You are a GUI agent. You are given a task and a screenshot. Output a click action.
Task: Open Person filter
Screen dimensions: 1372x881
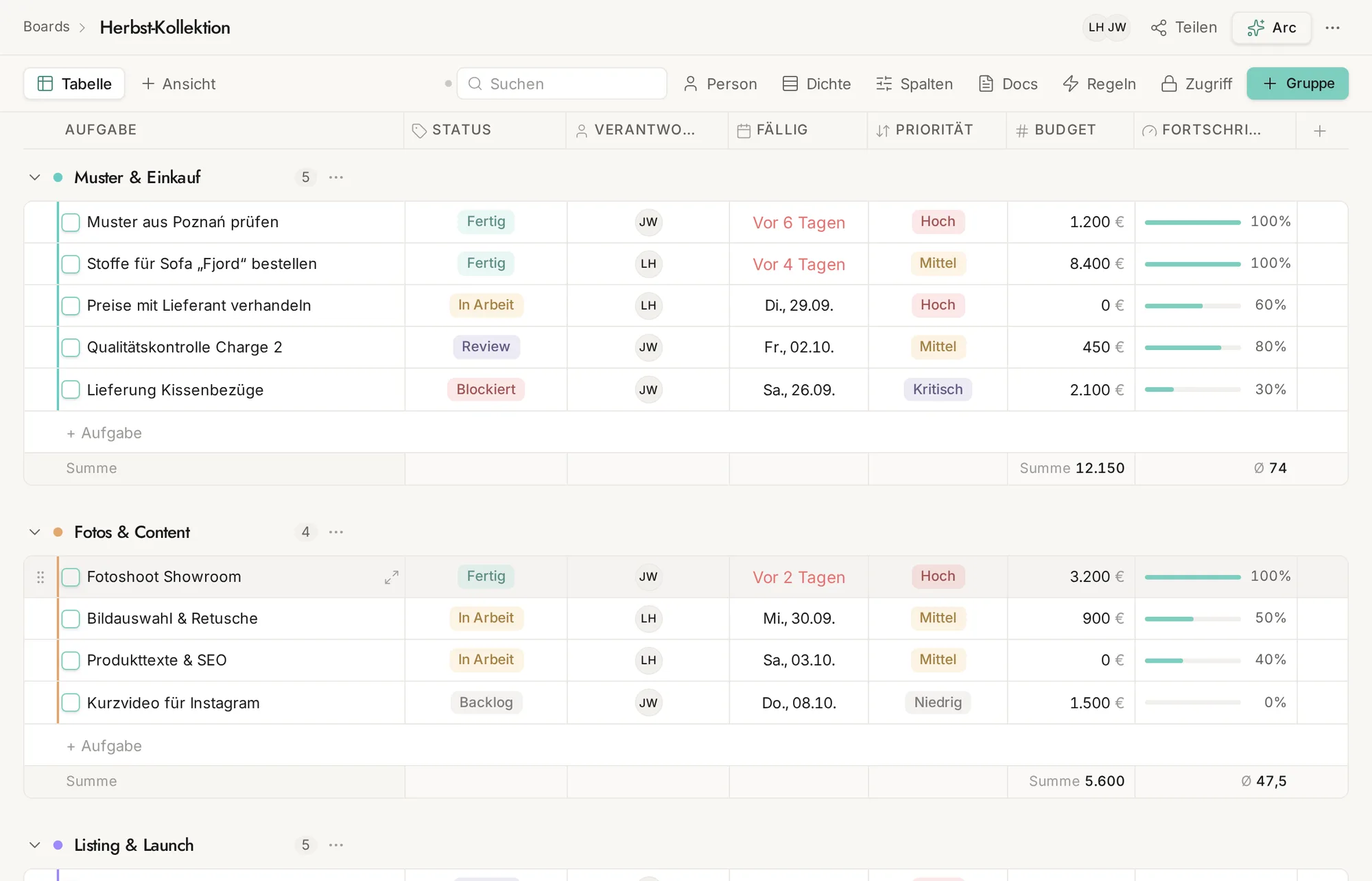720,84
